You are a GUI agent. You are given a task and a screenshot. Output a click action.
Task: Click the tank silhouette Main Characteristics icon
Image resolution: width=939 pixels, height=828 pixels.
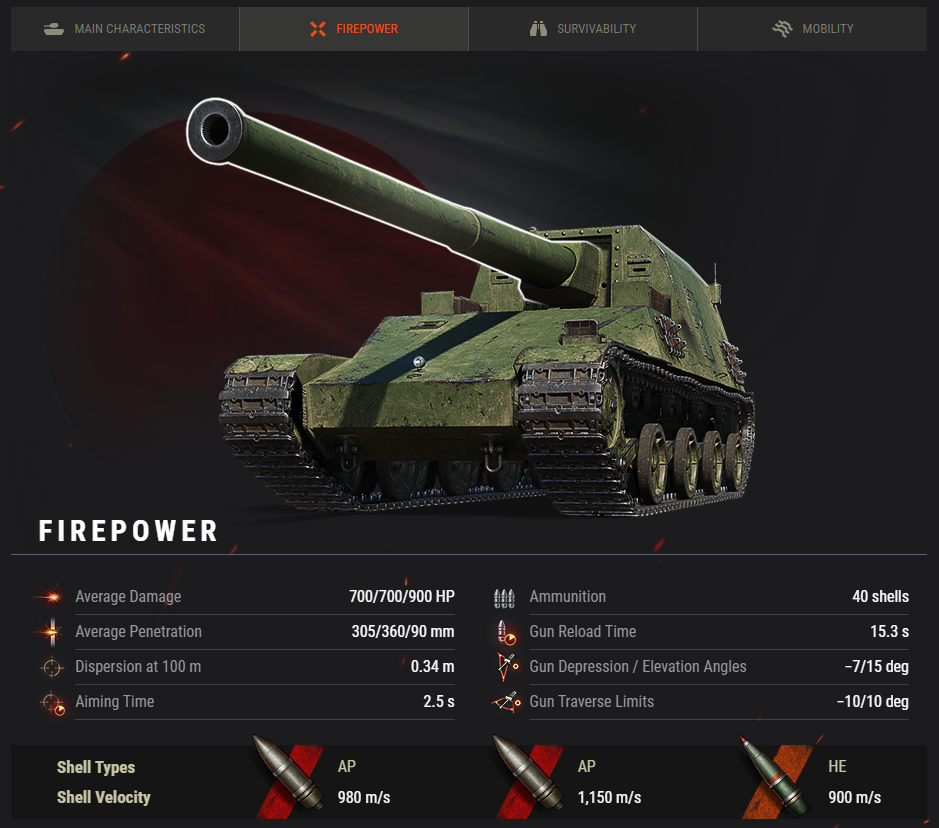coord(54,29)
